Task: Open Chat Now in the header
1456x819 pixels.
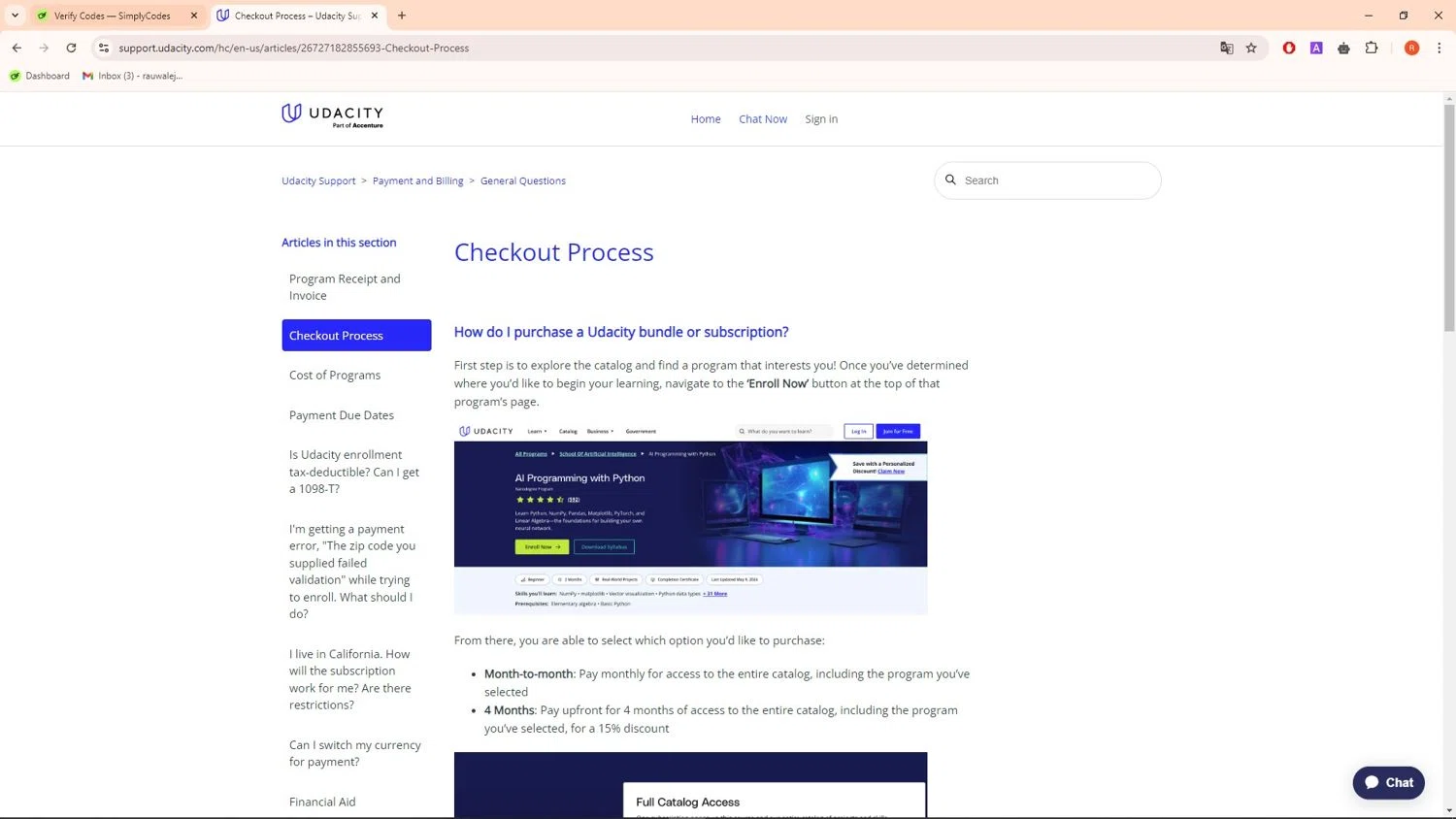Action: tap(763, 119)
